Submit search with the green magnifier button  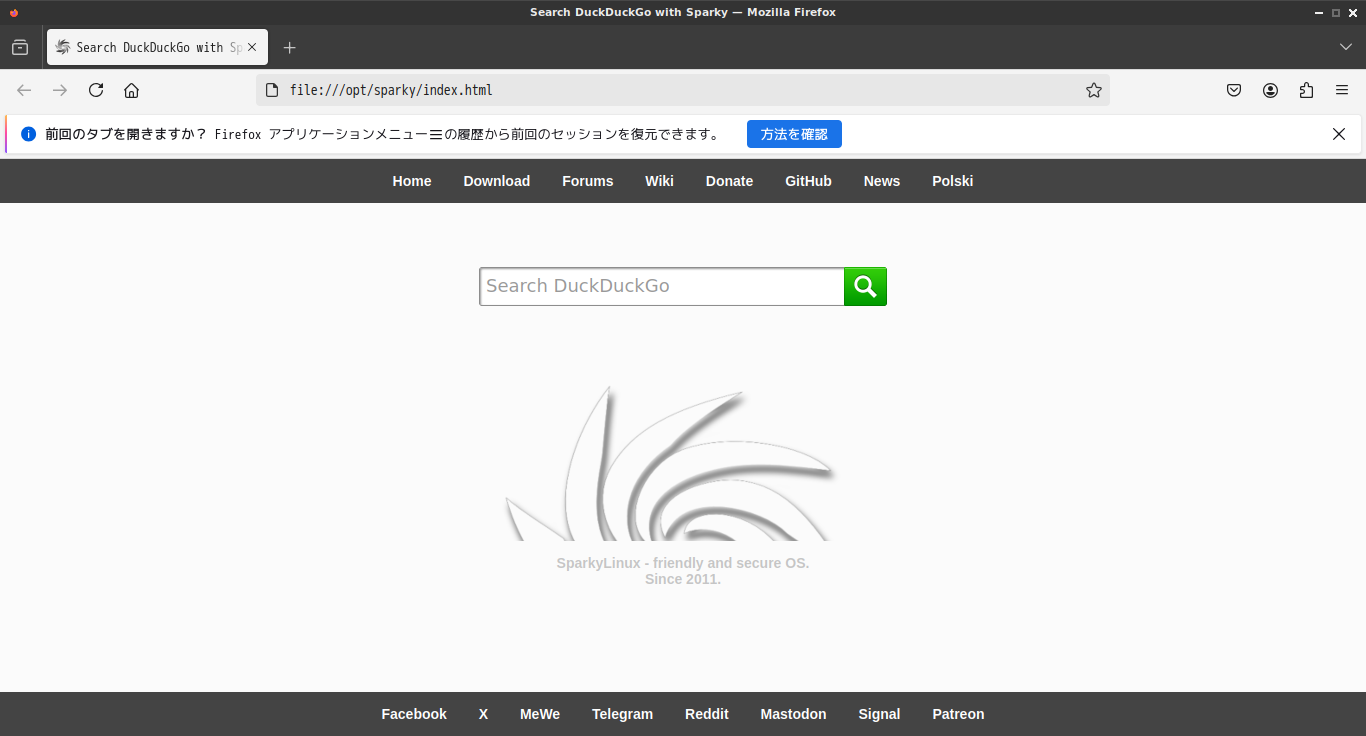coord(866,286)
